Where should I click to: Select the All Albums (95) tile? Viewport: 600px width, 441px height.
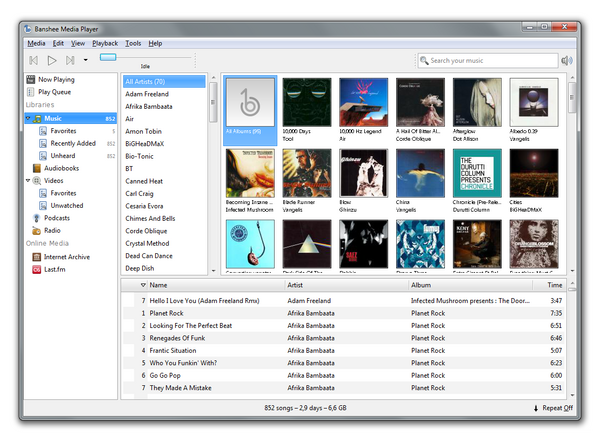click(250, 110)
